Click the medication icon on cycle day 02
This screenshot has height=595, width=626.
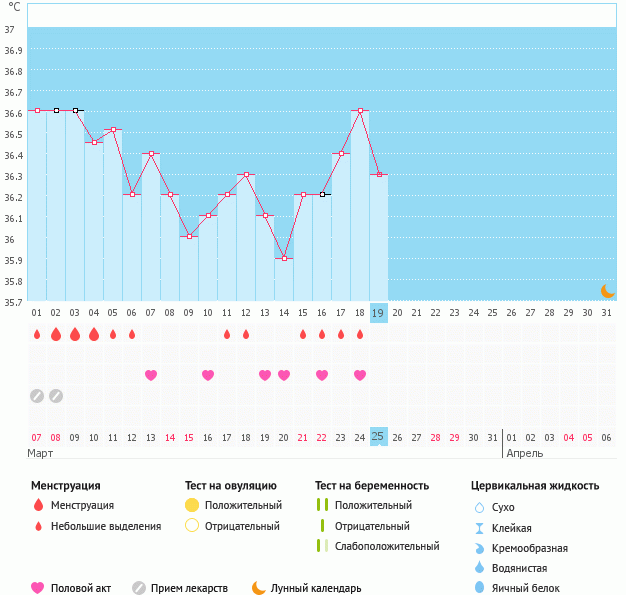tap(56, 395)
